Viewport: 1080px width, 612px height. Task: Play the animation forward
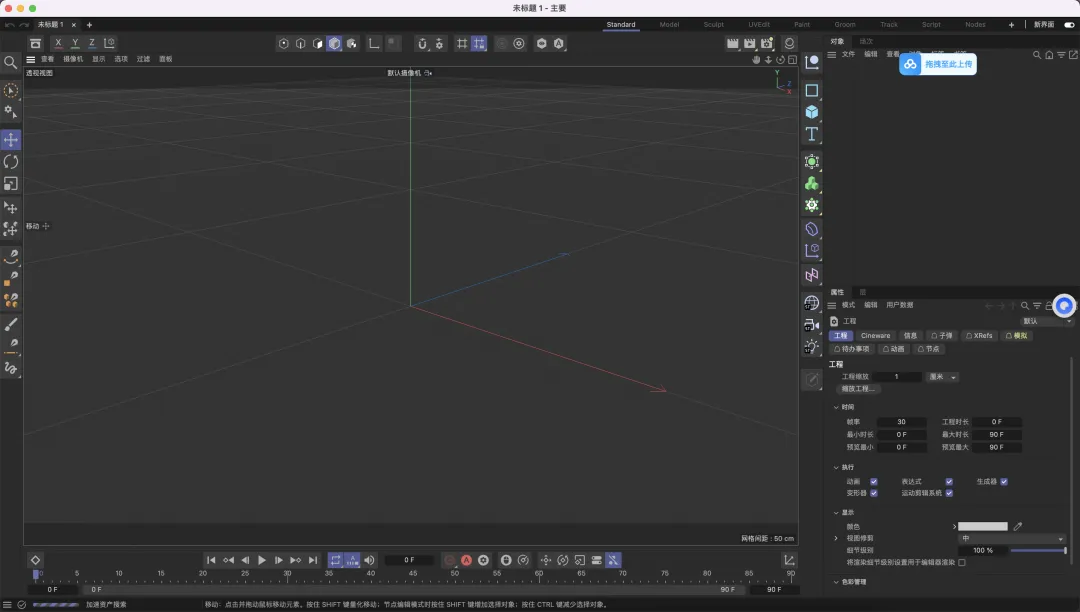point(262,560)
